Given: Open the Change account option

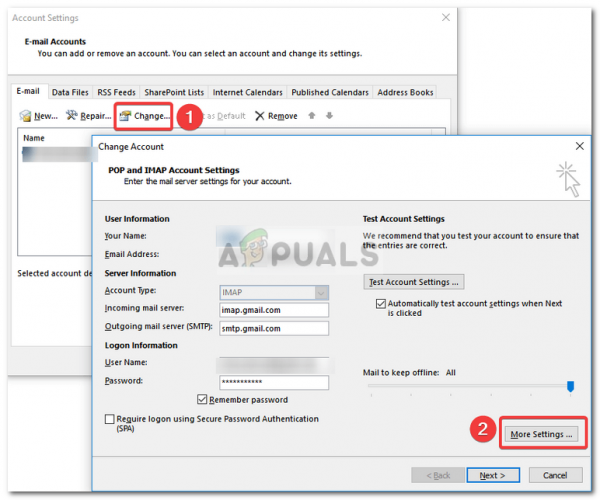Looking at the screenshot, I should coord(144,116).
